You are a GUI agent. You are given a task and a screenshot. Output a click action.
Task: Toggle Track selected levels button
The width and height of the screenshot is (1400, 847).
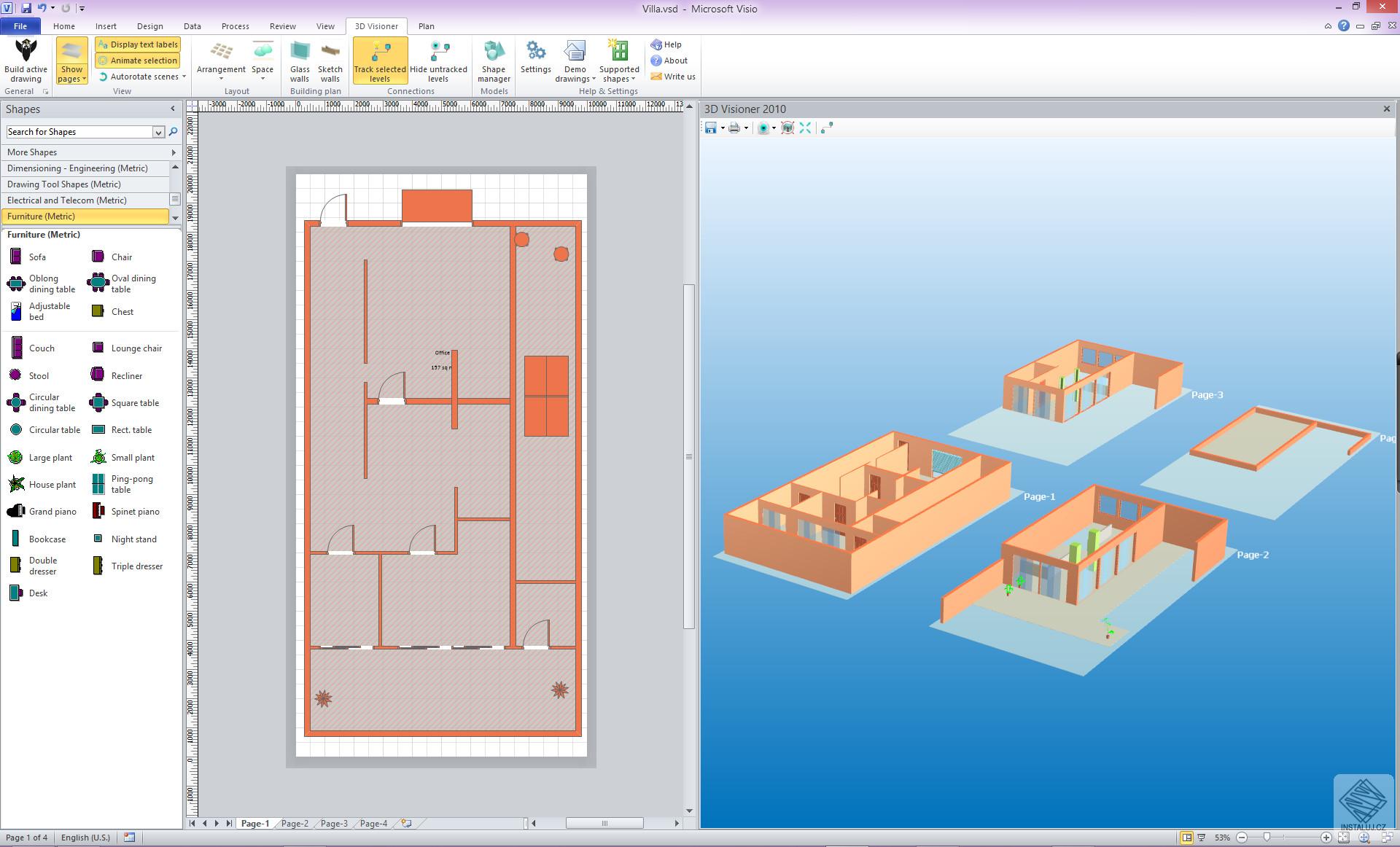pyautogui.click(x=379, y=60)
